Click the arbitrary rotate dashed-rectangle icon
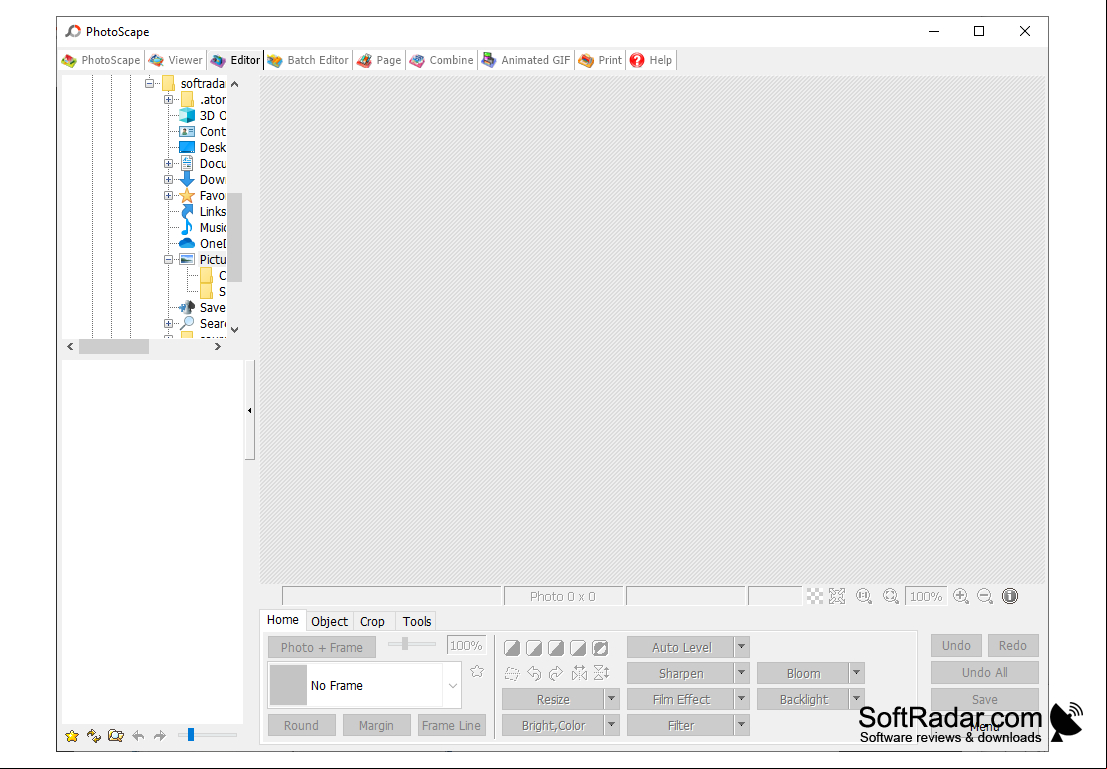 coord(512,674)
